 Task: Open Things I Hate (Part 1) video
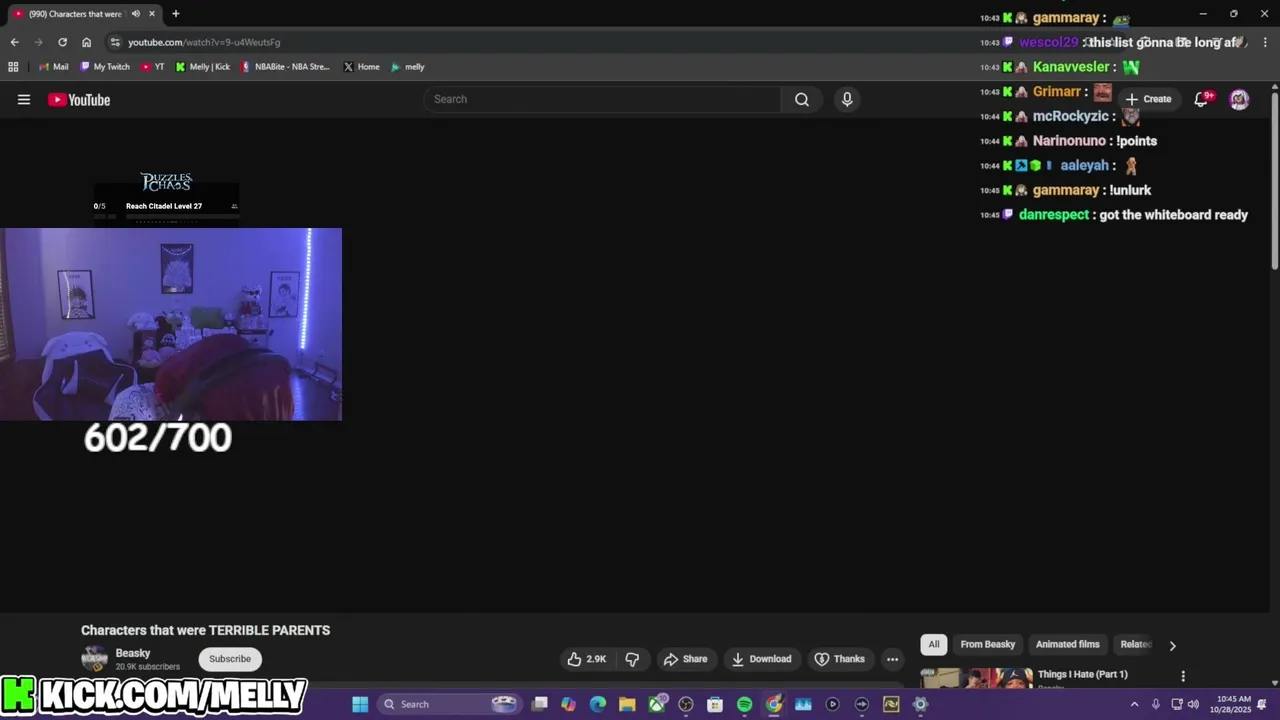[x=1083, y=674]
